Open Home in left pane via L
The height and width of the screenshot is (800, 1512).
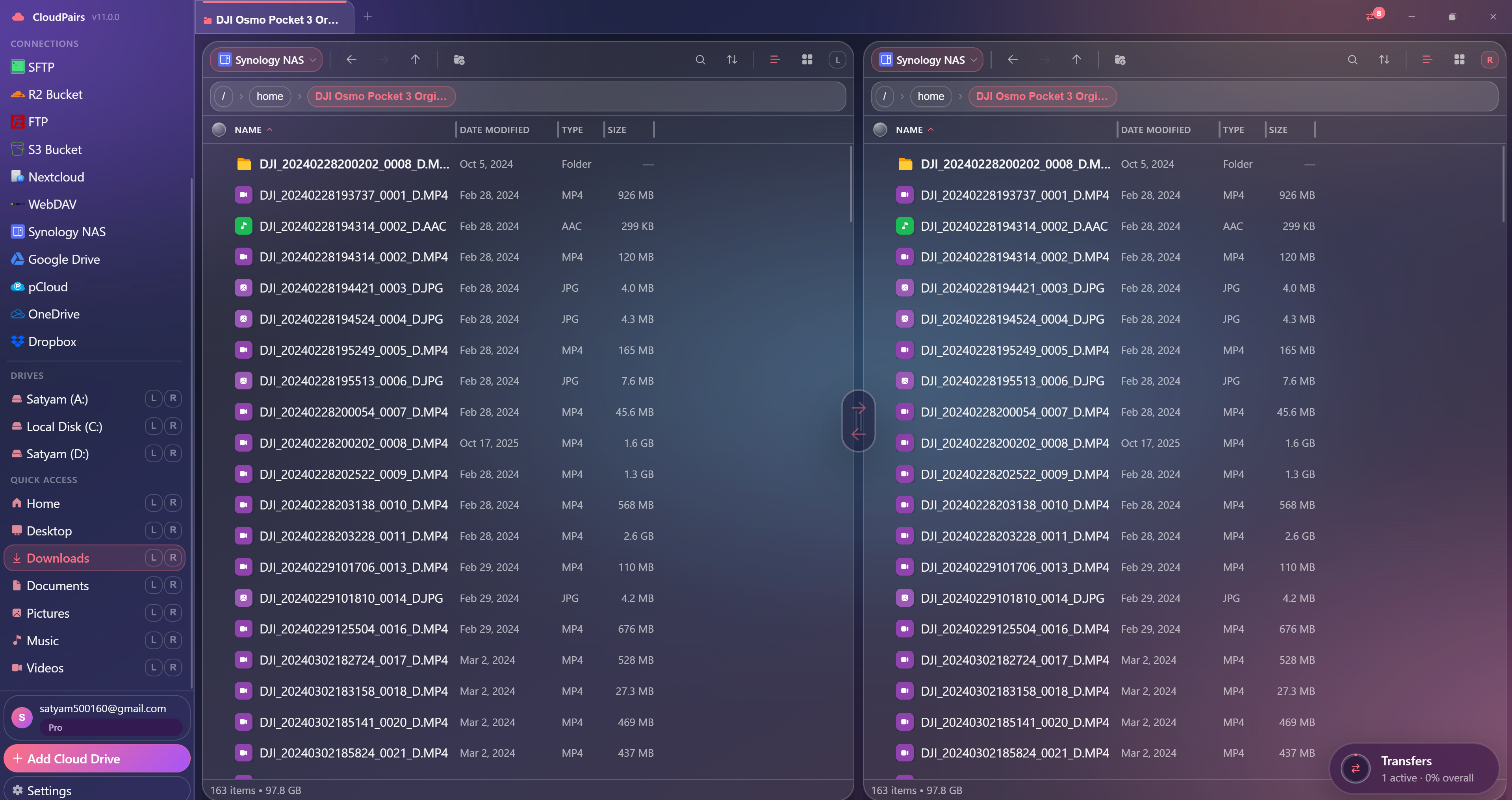point(153,503)
